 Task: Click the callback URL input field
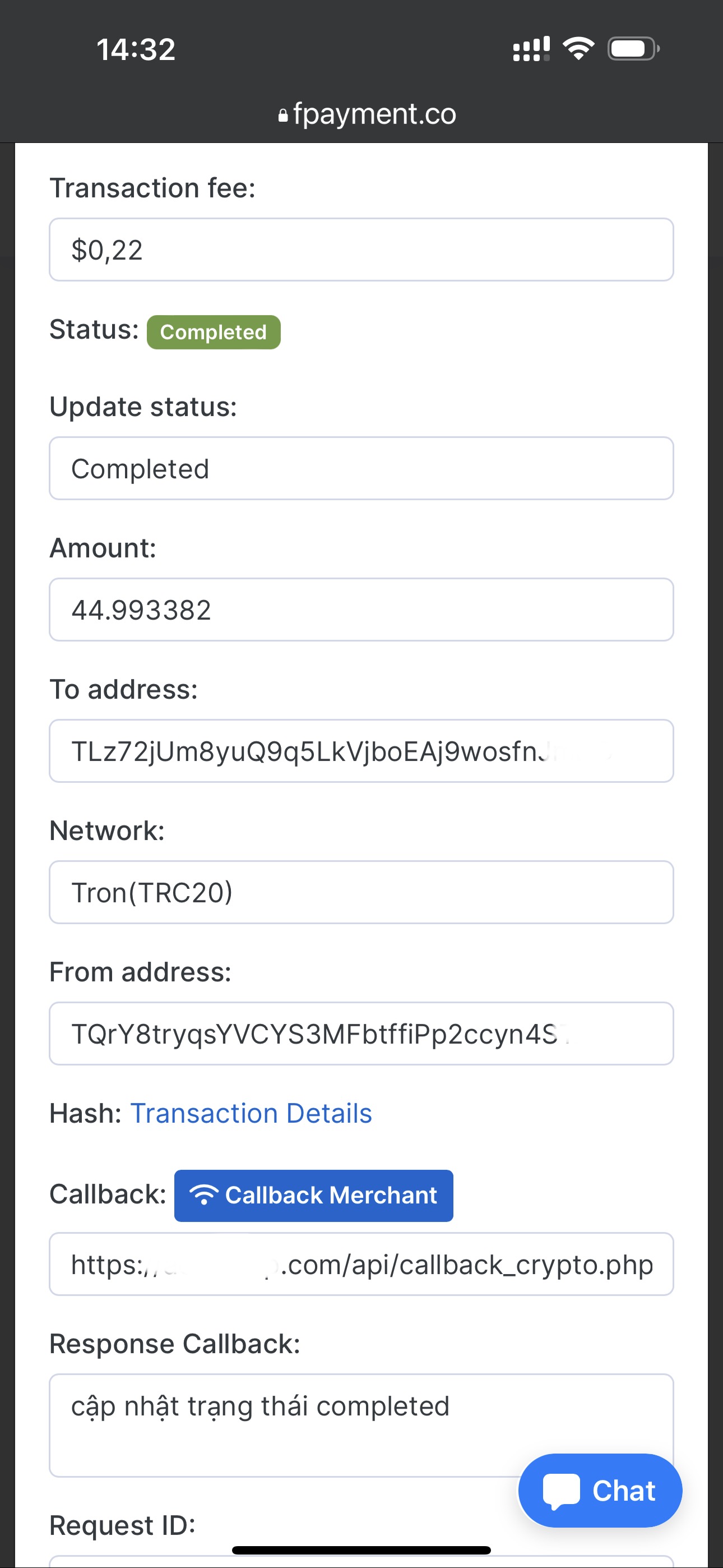(361, 1265)
